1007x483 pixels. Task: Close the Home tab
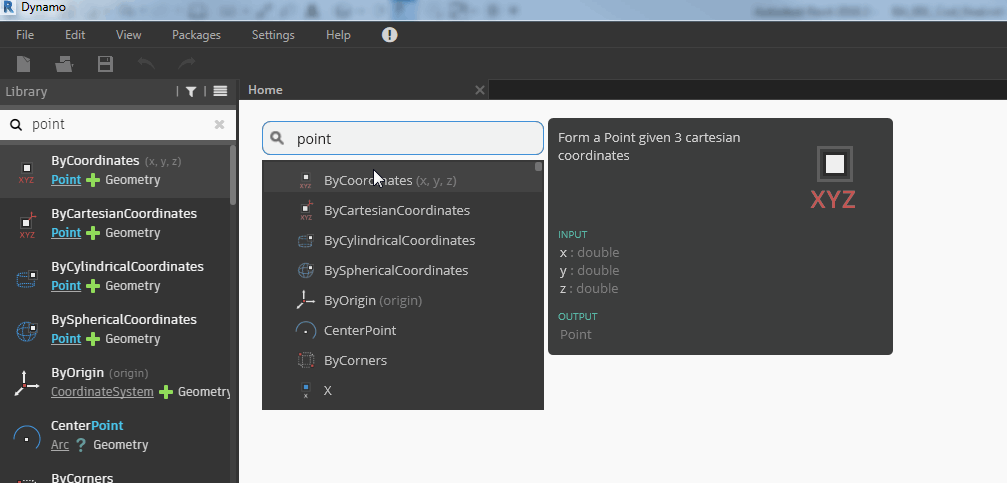pos(479,90)
